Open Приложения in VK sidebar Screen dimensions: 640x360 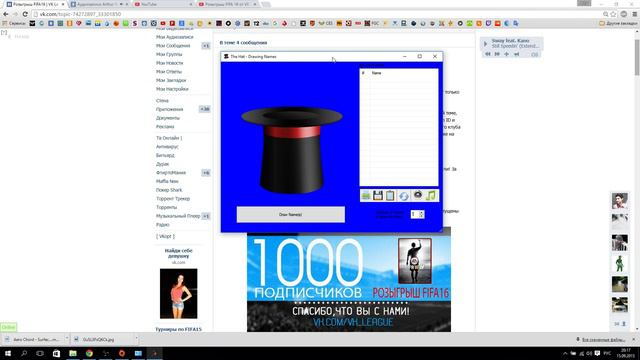pos(169,109)
